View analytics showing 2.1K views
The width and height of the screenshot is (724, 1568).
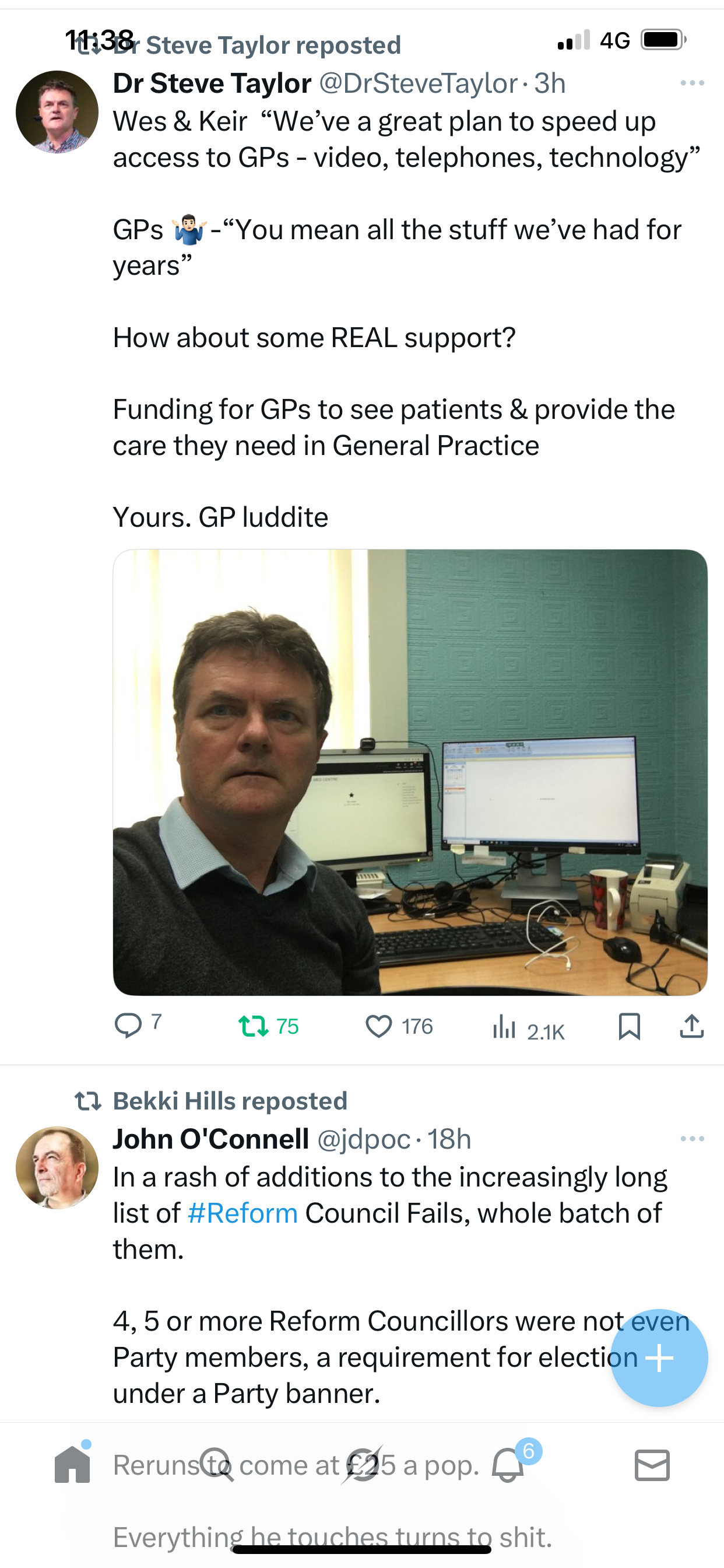coord(528,1027)
